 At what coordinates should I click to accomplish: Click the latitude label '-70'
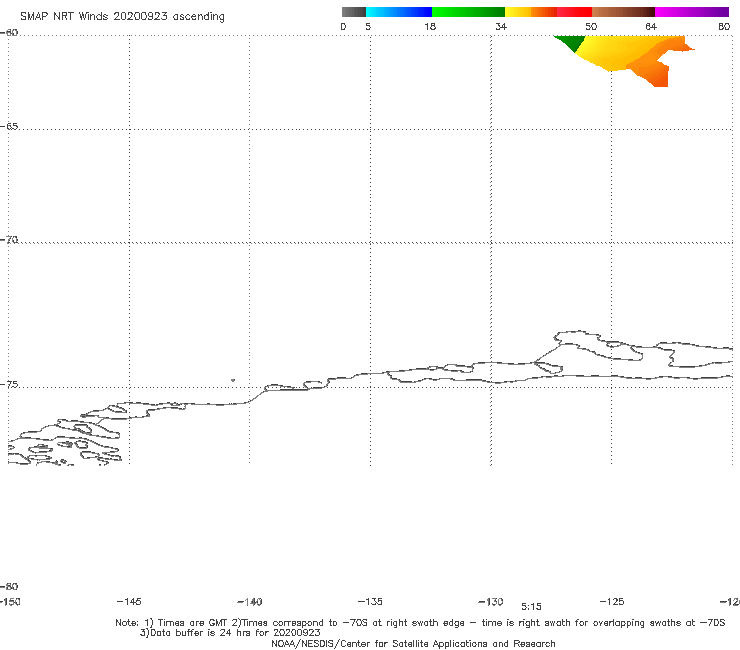pyautogui.click(x=9, y=240)
